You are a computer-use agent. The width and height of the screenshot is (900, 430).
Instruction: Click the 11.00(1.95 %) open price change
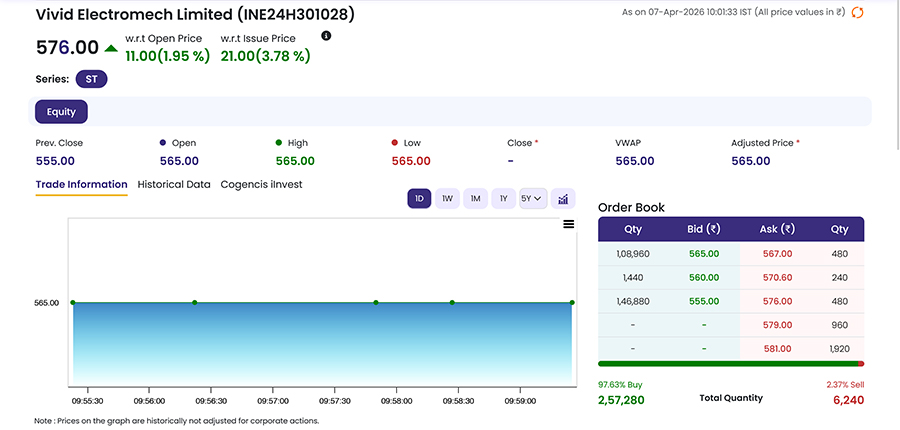[x=168, y=56]
